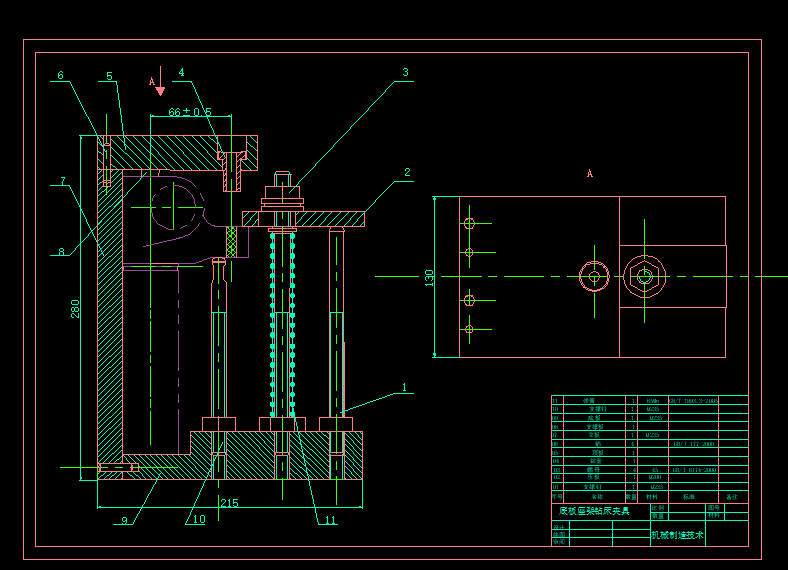Click the 比例 cell in title block
The width and height of the screenshot is (788, 570).
658,508
